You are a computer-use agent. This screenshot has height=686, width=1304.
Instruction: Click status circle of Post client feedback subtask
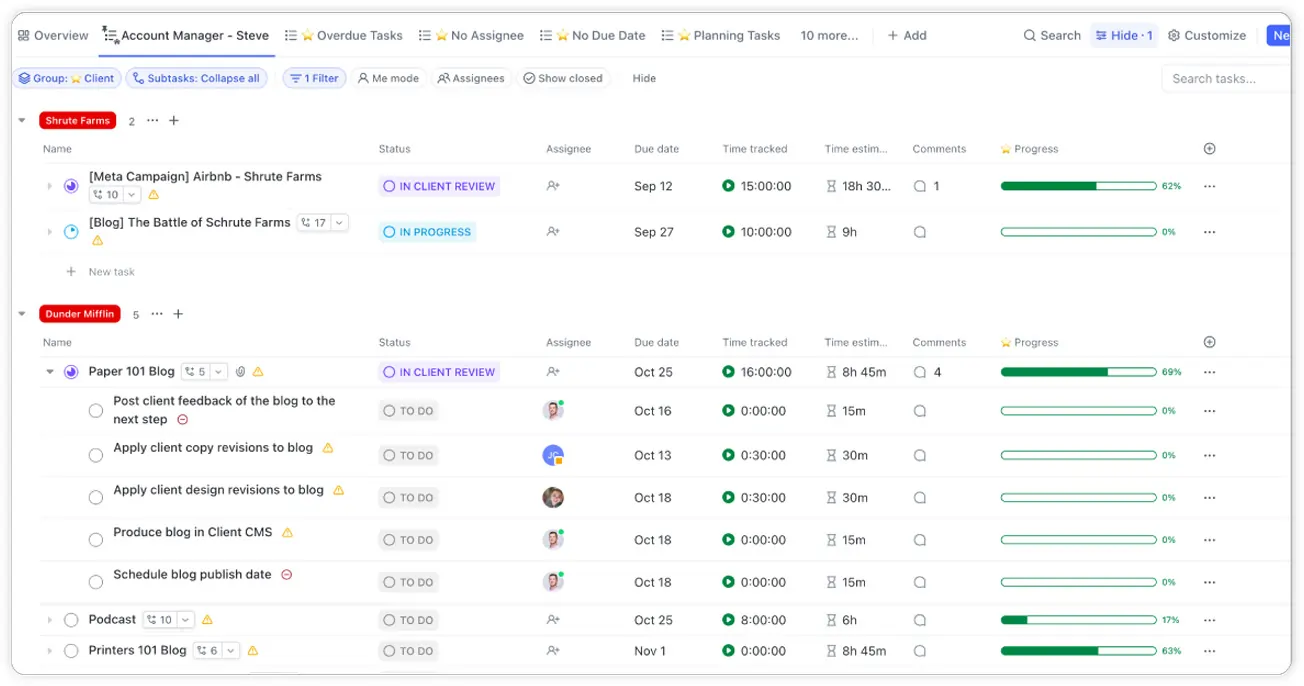click(96, 410)
